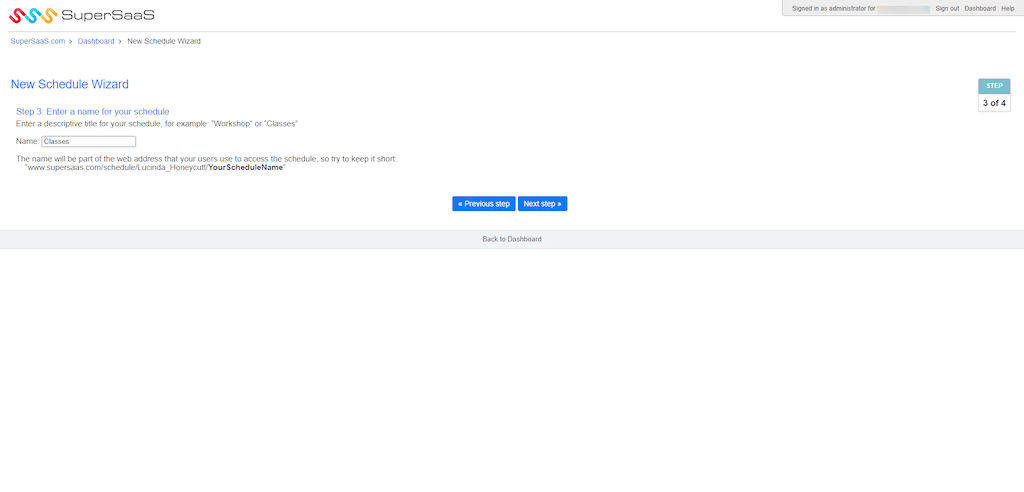The image size is (1024, 492).
Task: Click Back to Dashboard in the footer bar
Action: [x=512, y=239]
